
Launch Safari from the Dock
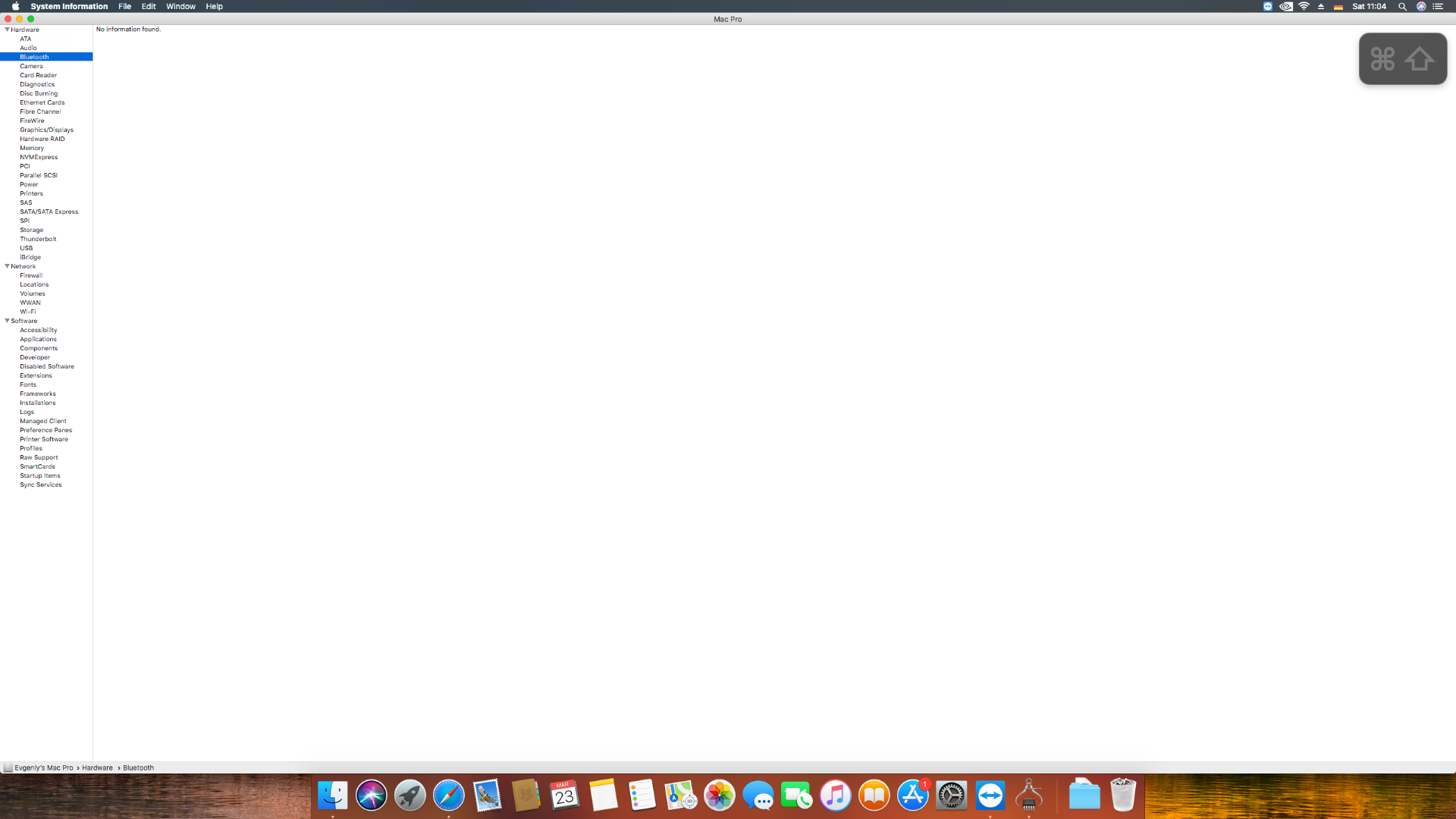(x=448, y=795)
